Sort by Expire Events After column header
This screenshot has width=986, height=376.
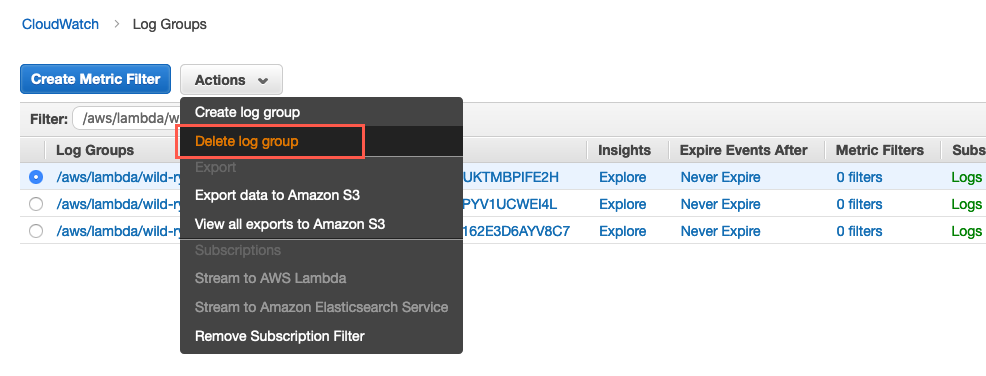(744, 150)
